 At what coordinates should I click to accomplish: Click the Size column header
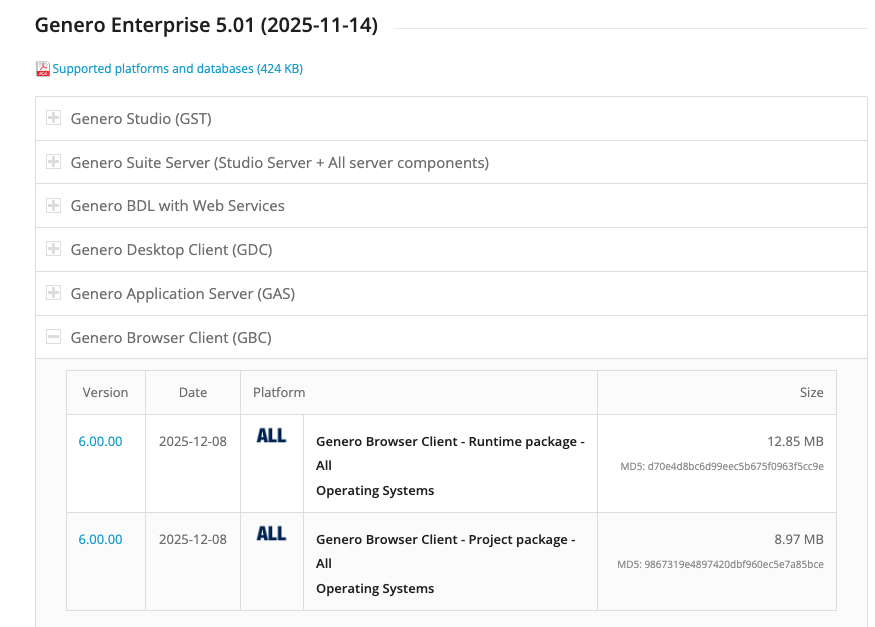(811, 392)
